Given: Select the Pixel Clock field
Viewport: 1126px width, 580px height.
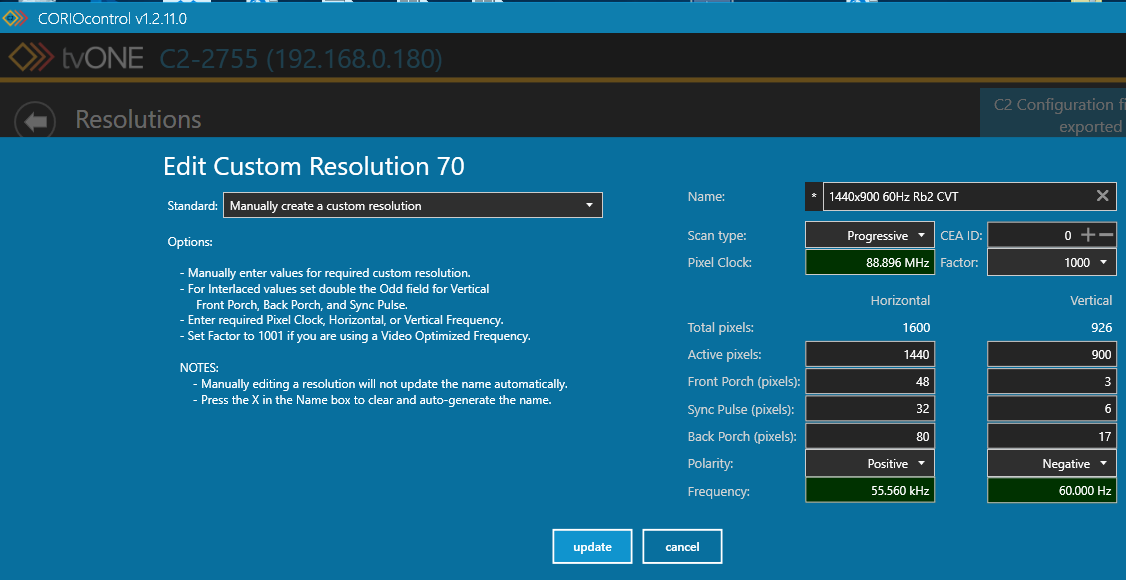Looking at the screenshot, I should [869, 263].
